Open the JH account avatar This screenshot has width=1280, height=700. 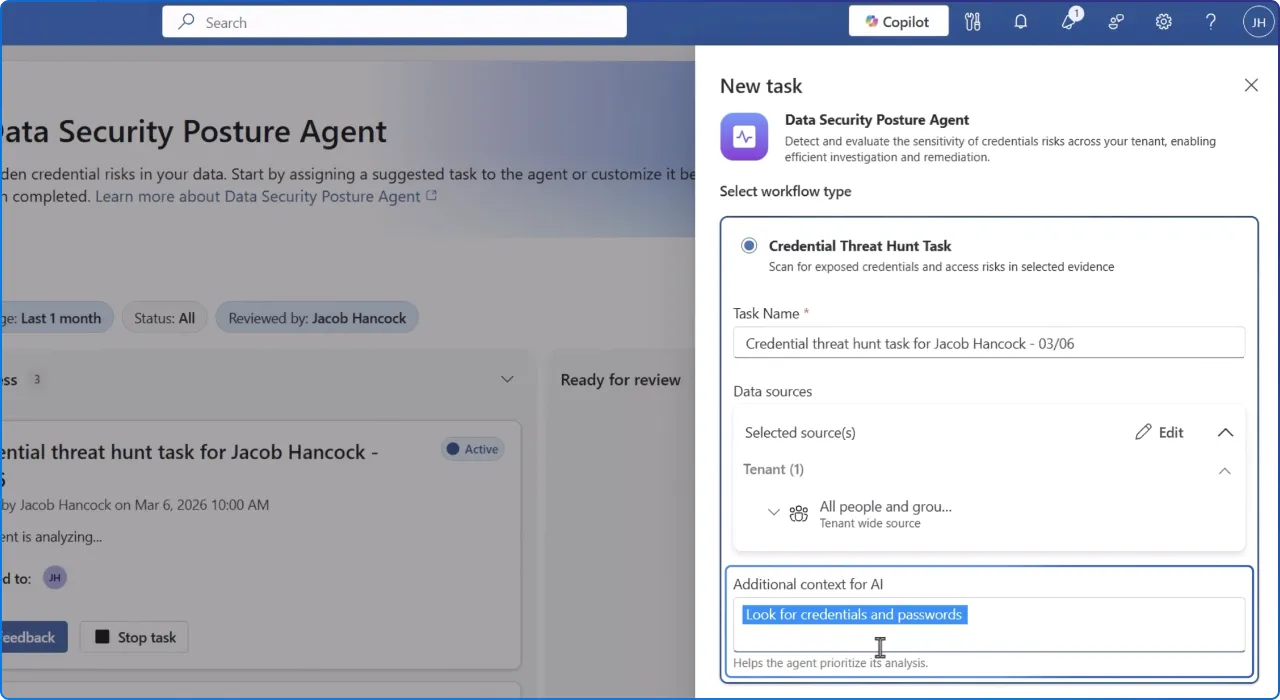click(x=1258, y=21)
